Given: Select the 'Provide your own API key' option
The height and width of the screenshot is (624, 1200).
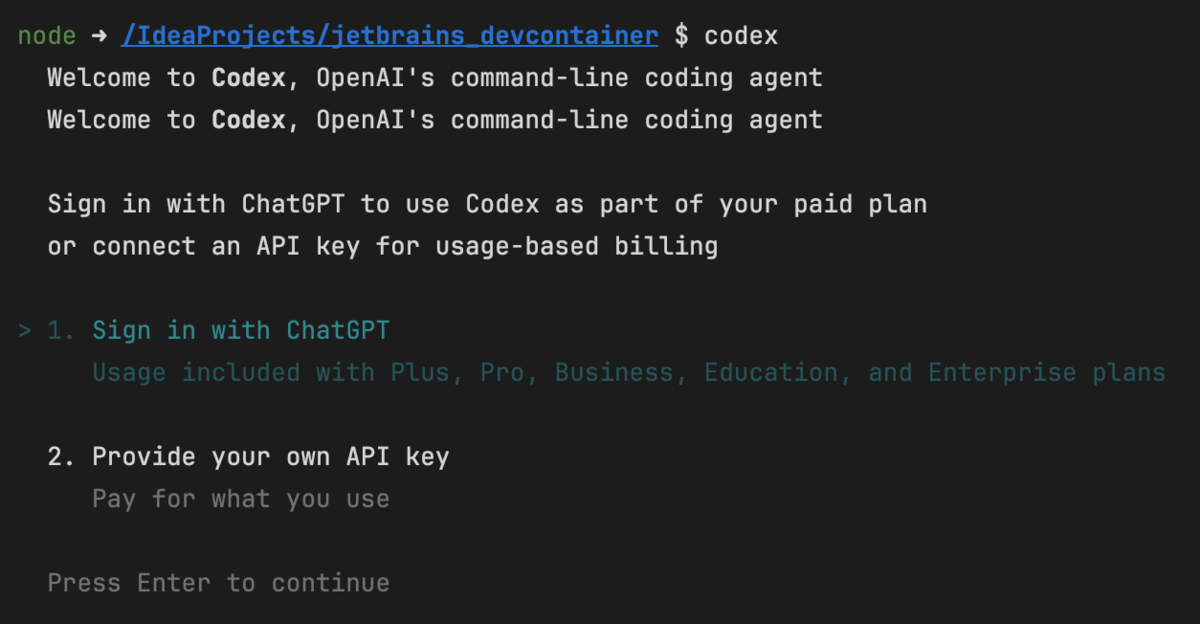Looking at the screenshot, I should pyautogui.click(x=270, y=457).
